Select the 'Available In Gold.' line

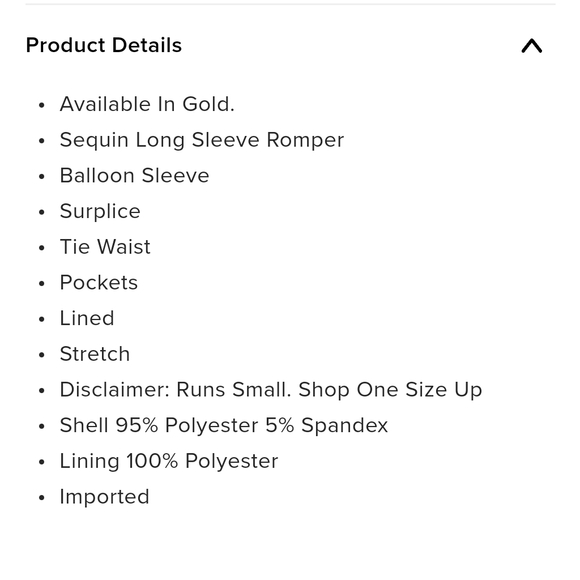pyautogui.click(x=147, y=104)
